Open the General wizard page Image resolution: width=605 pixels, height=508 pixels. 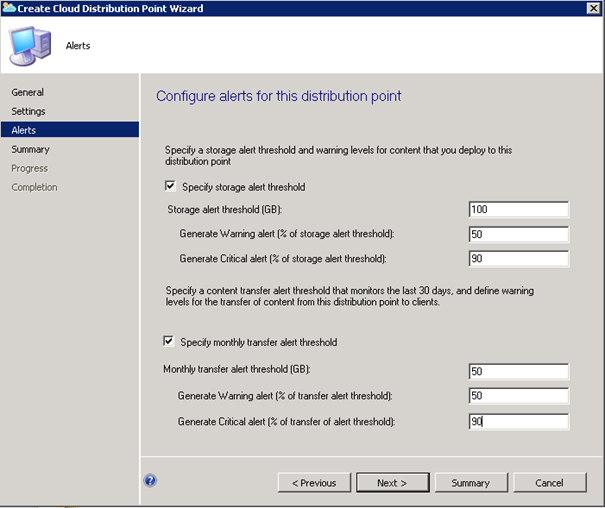pos(28,92)
